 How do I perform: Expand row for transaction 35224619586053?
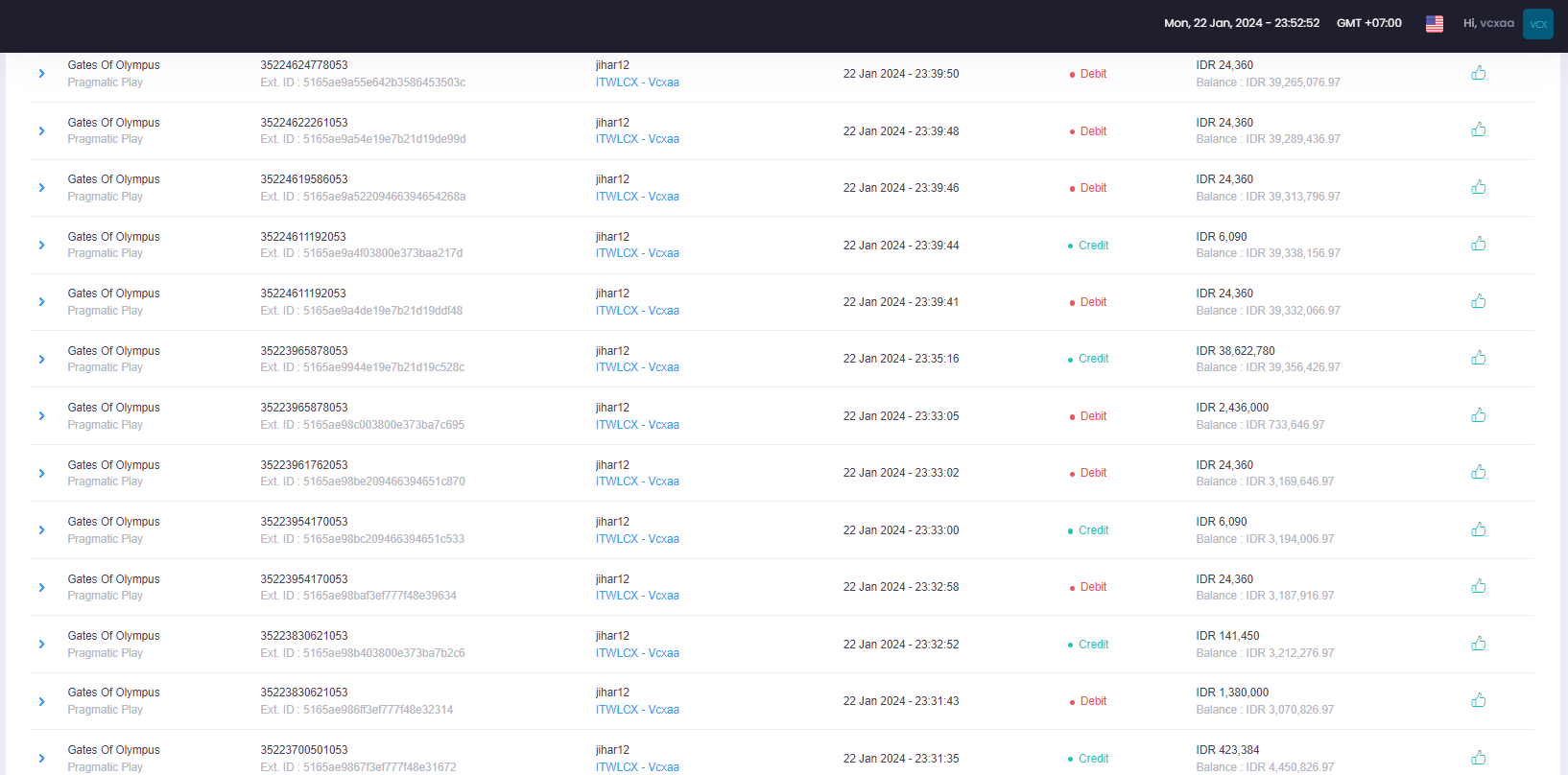pos(41,188)
